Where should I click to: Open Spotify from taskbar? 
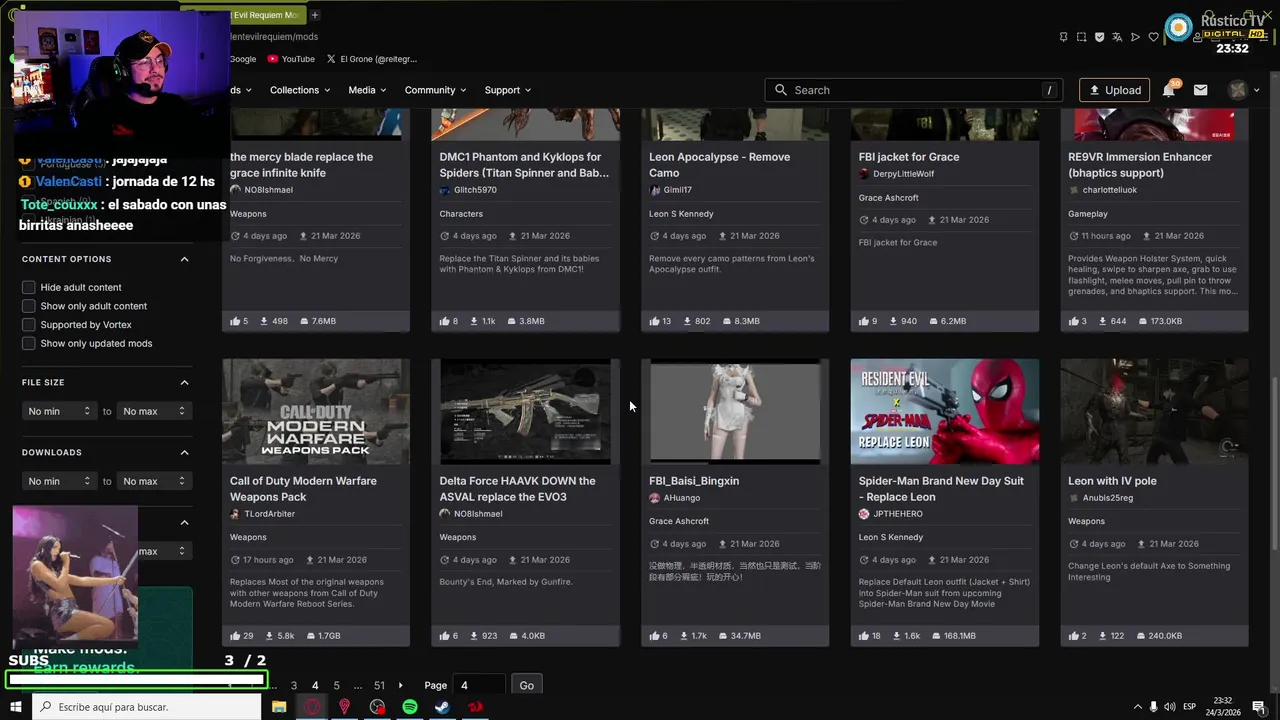[x=410, y=707]
